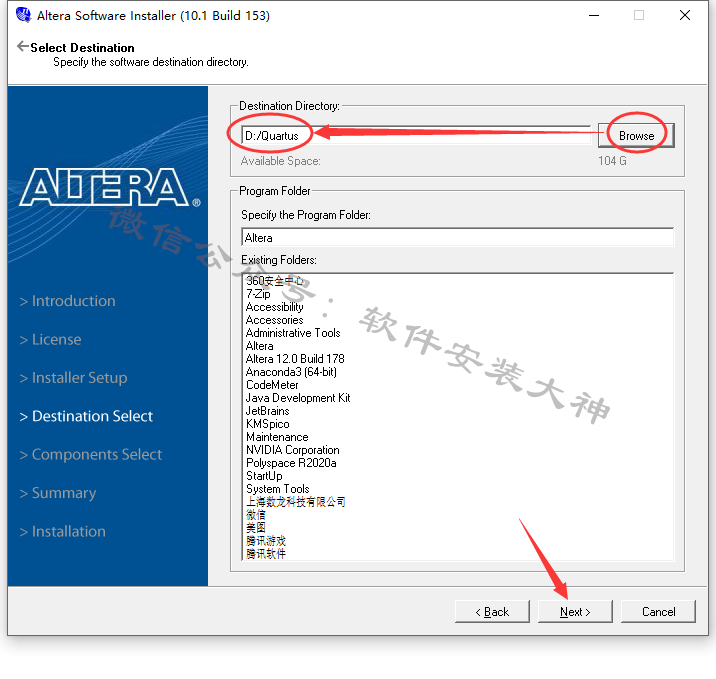Select Accessories in Existing Folders
The width and height of the screenshot is (716, 679).
tap(274, 320)
